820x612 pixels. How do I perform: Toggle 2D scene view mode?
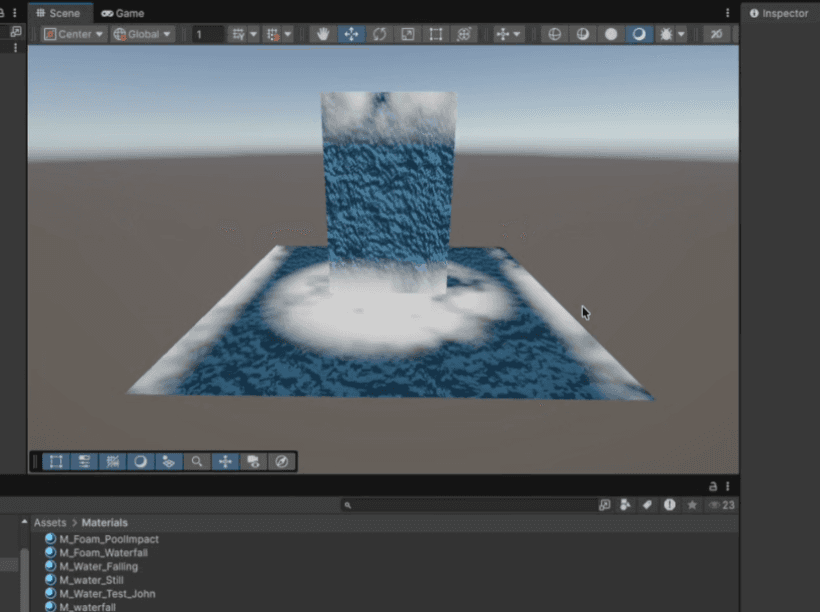coord(716,35)
